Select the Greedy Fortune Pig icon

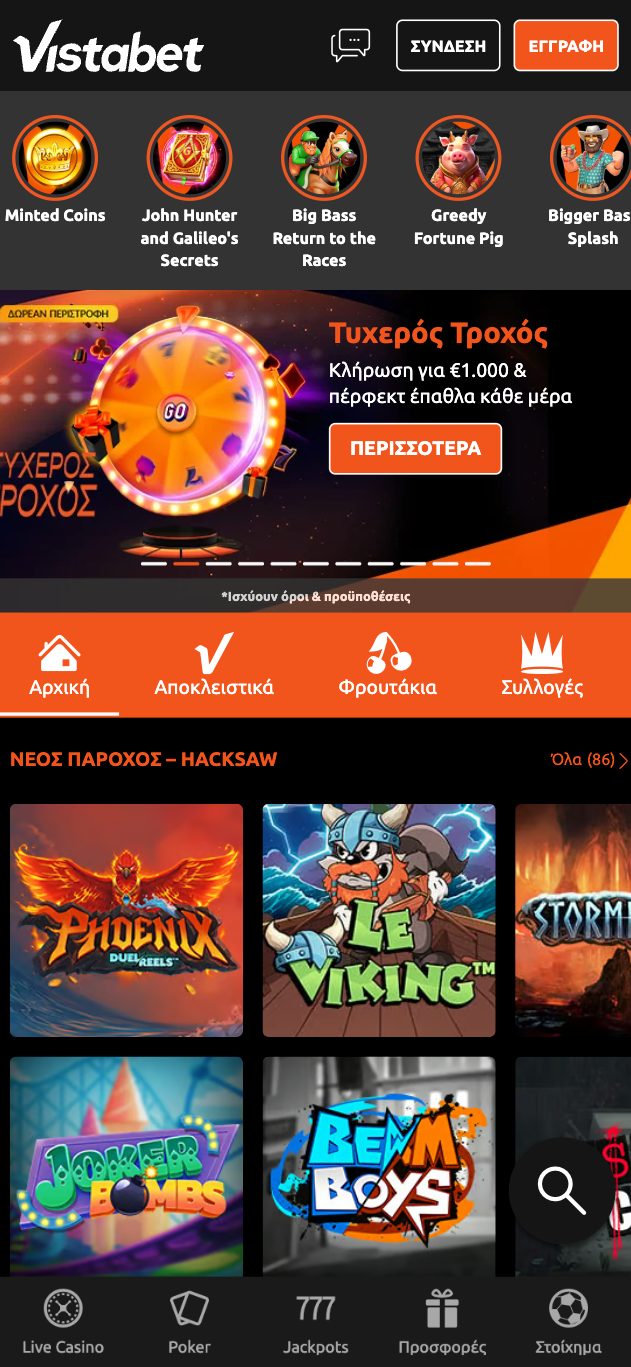coord(458,158)
